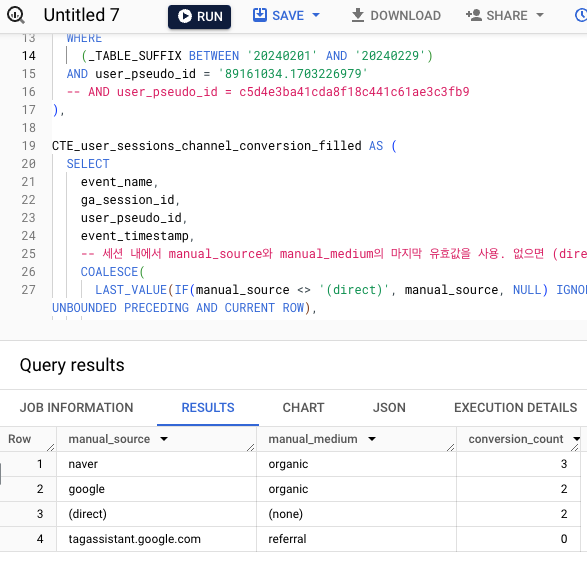Screen dimensions: 587x561
Task: Click the SHARE button
Action: (x=497, y=15)
